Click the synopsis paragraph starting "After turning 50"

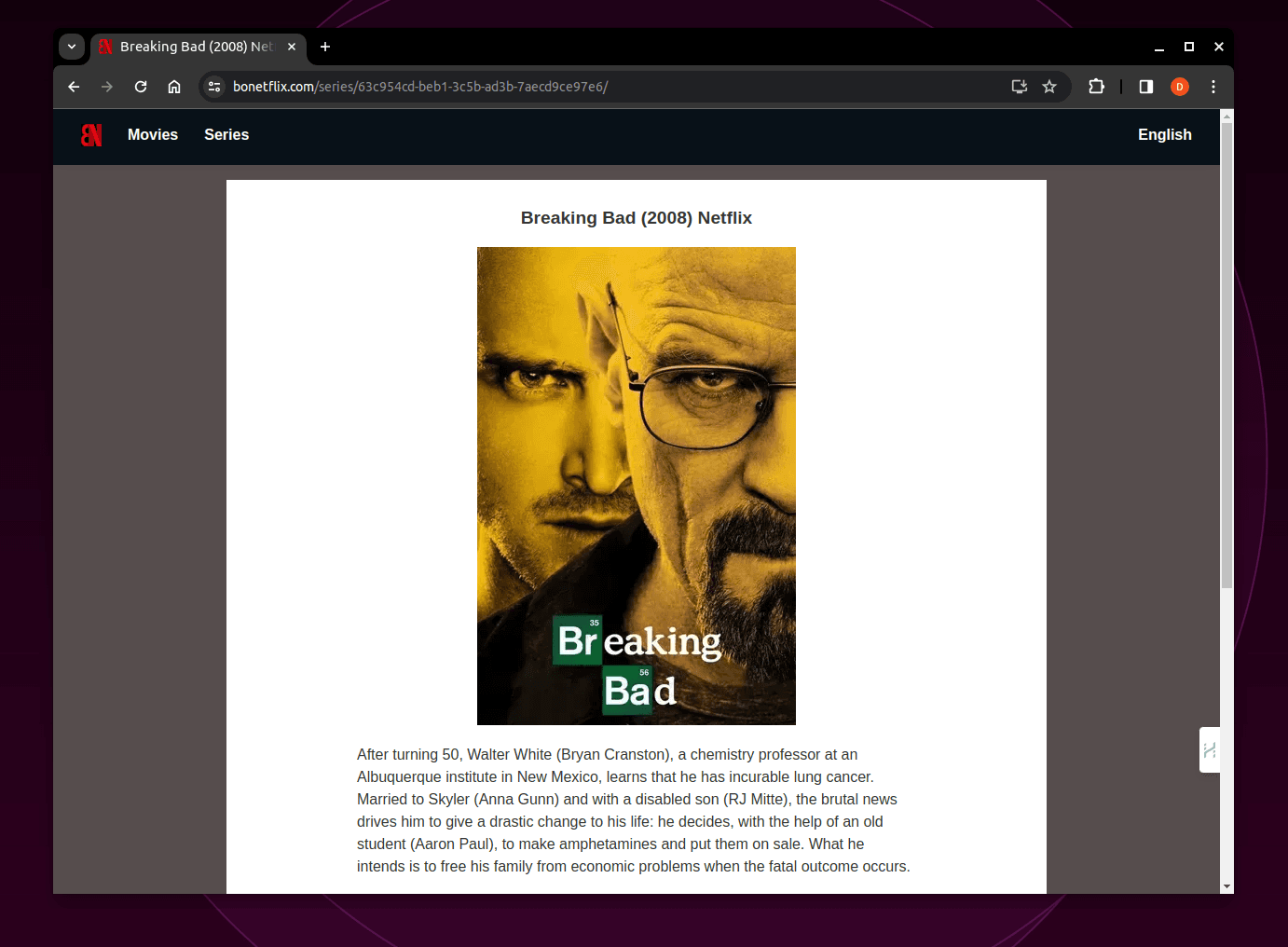[634, 810]
